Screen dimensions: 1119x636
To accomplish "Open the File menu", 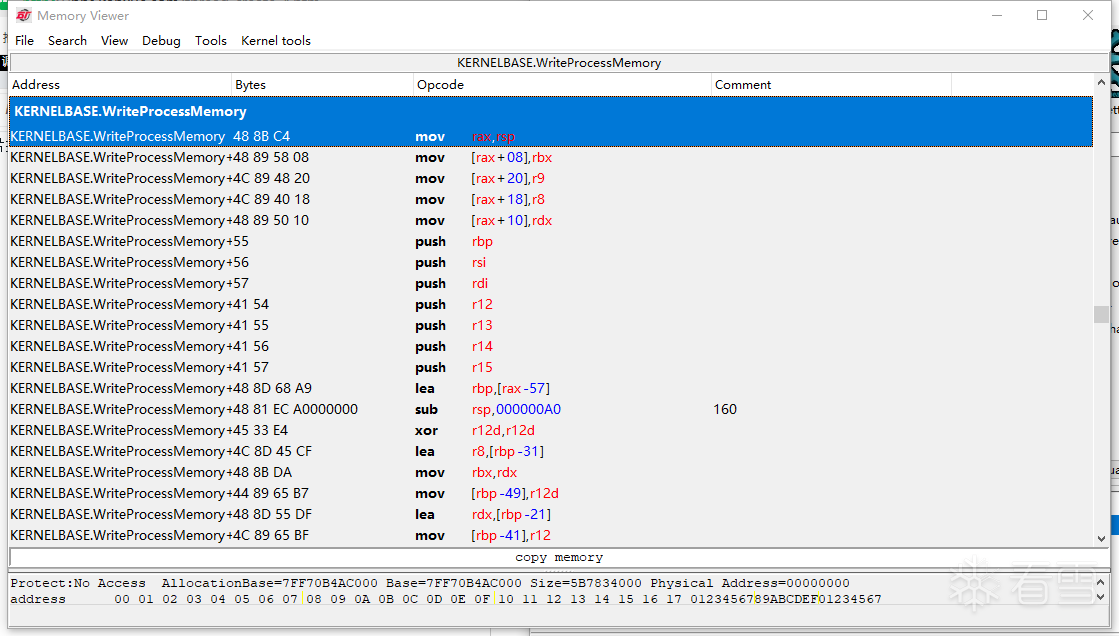I will pyautogui.click(x=24, y=41).
